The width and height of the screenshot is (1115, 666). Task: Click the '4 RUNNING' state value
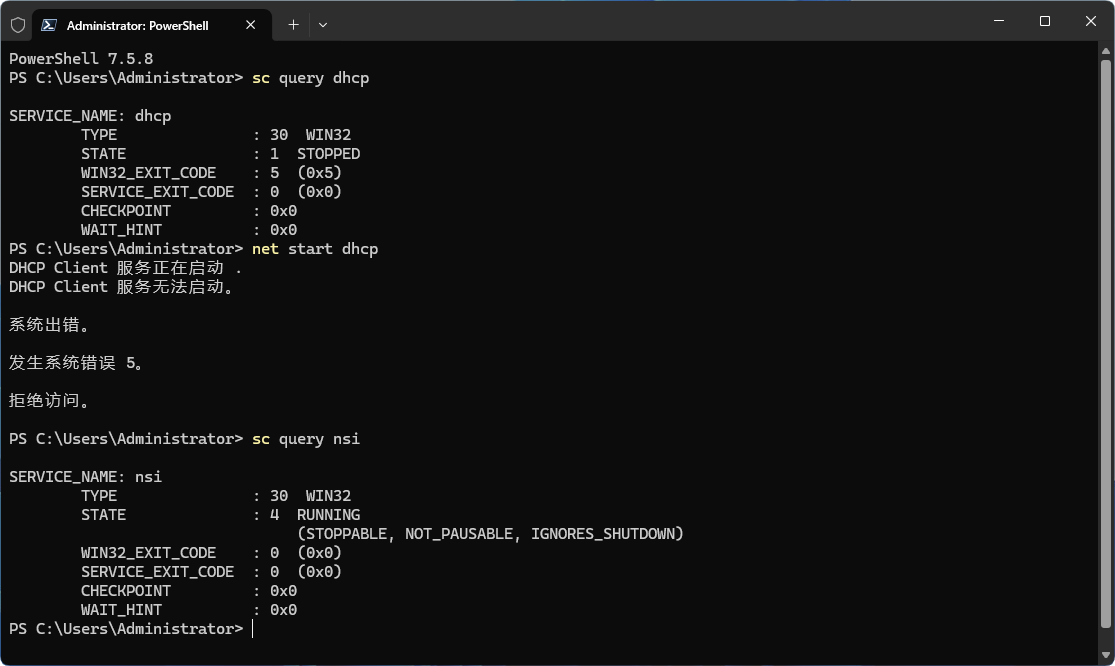[315, 515]
